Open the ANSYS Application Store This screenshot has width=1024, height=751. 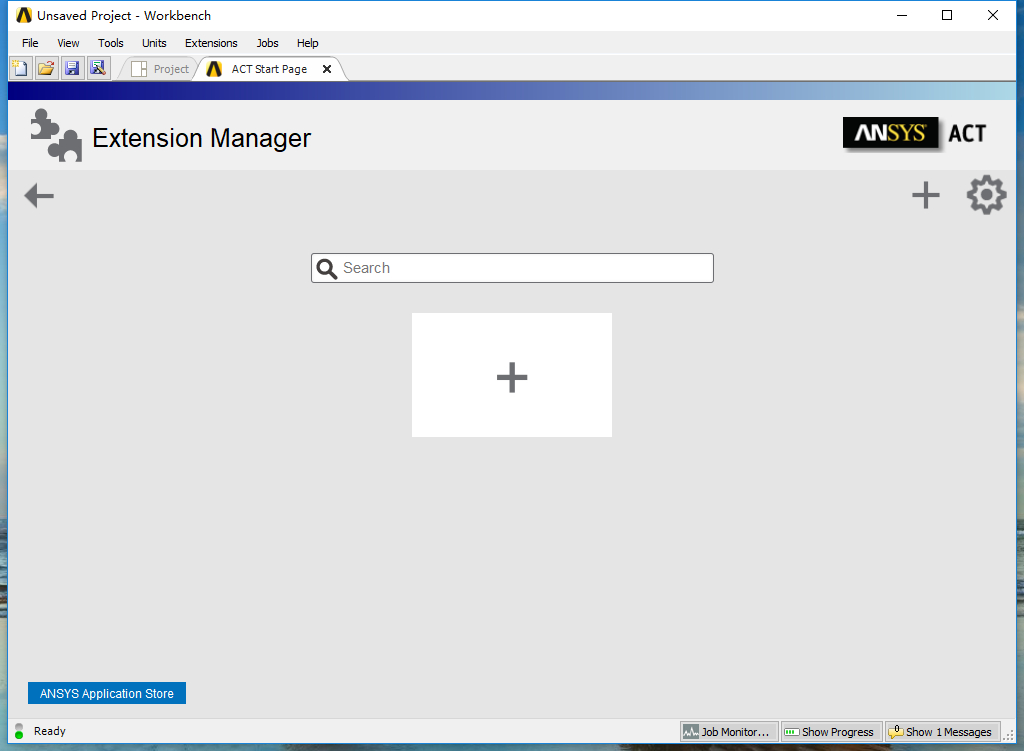point(107,694)
